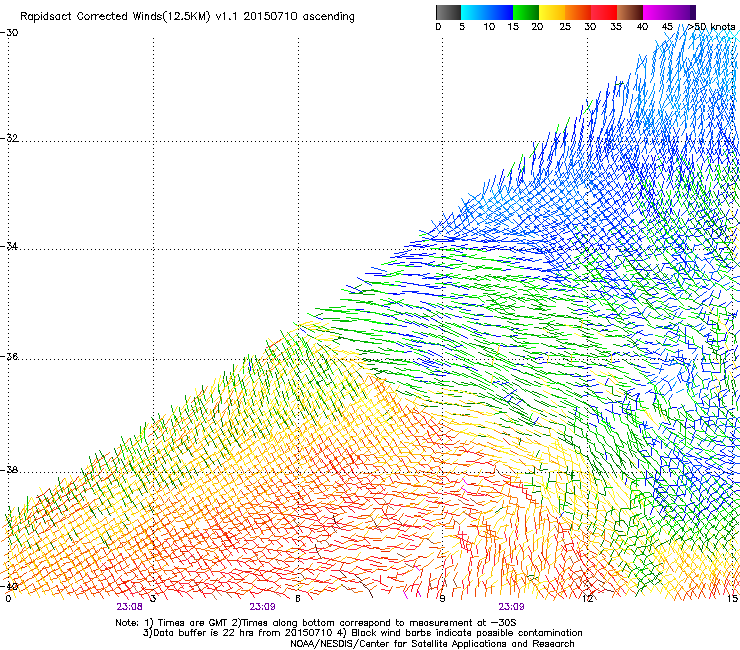740x650 pixels.
Task: Click 'Times along bottom correspond to measurement' note
Action: pos(358,623)
